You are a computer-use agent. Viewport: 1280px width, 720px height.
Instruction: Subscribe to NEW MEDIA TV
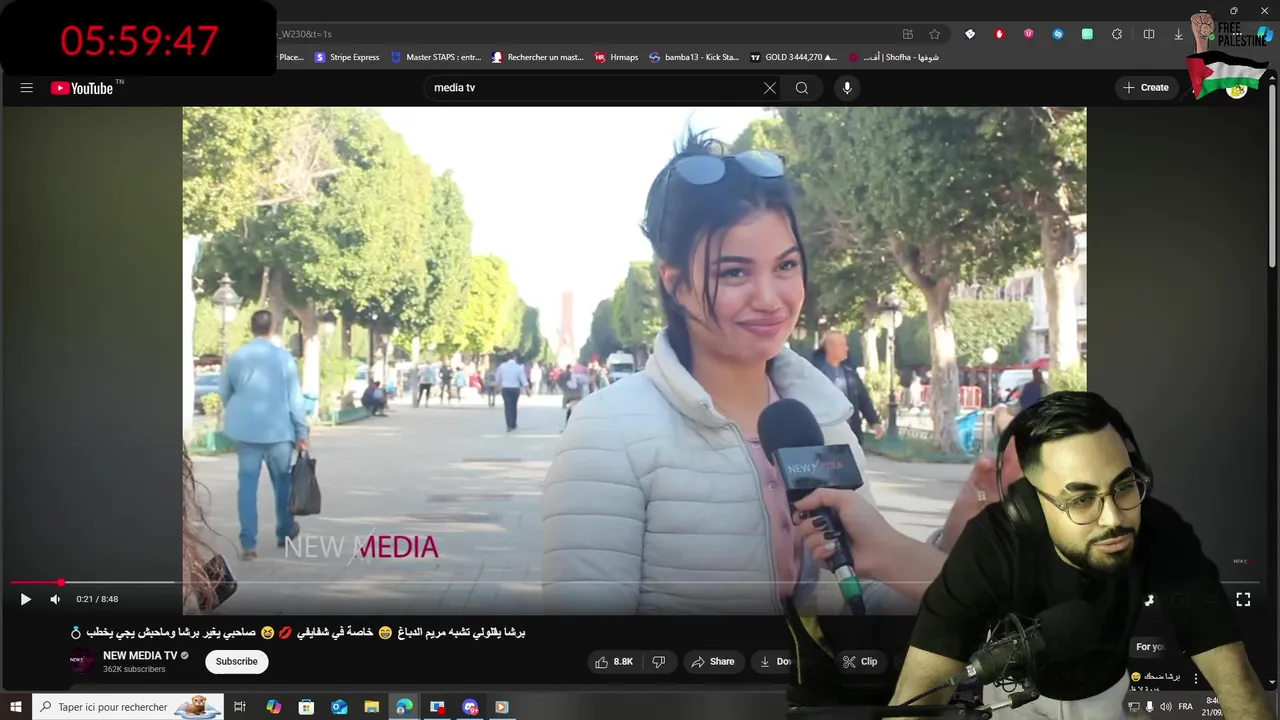237,661
